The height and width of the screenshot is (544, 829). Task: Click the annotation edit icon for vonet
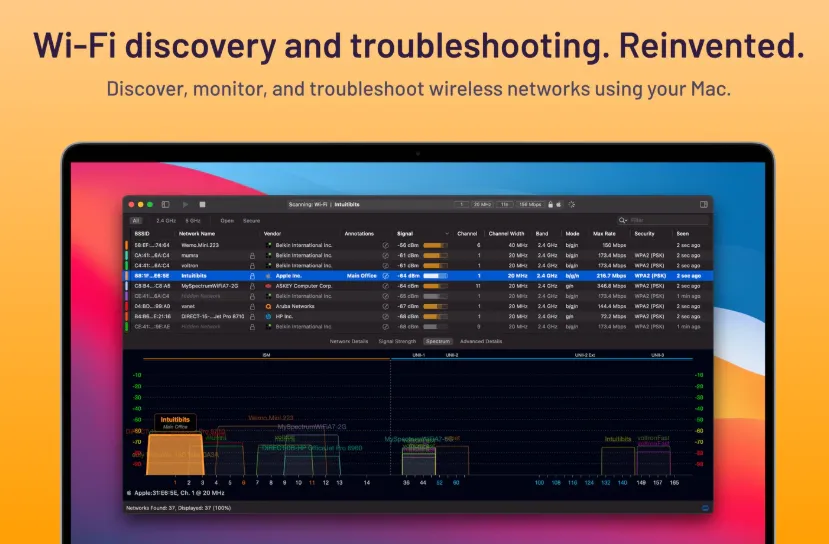(x=385, y=306)
